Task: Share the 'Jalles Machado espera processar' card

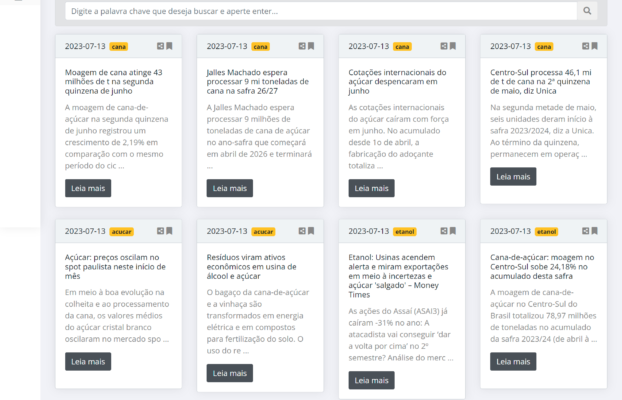Action: [302, 46]
